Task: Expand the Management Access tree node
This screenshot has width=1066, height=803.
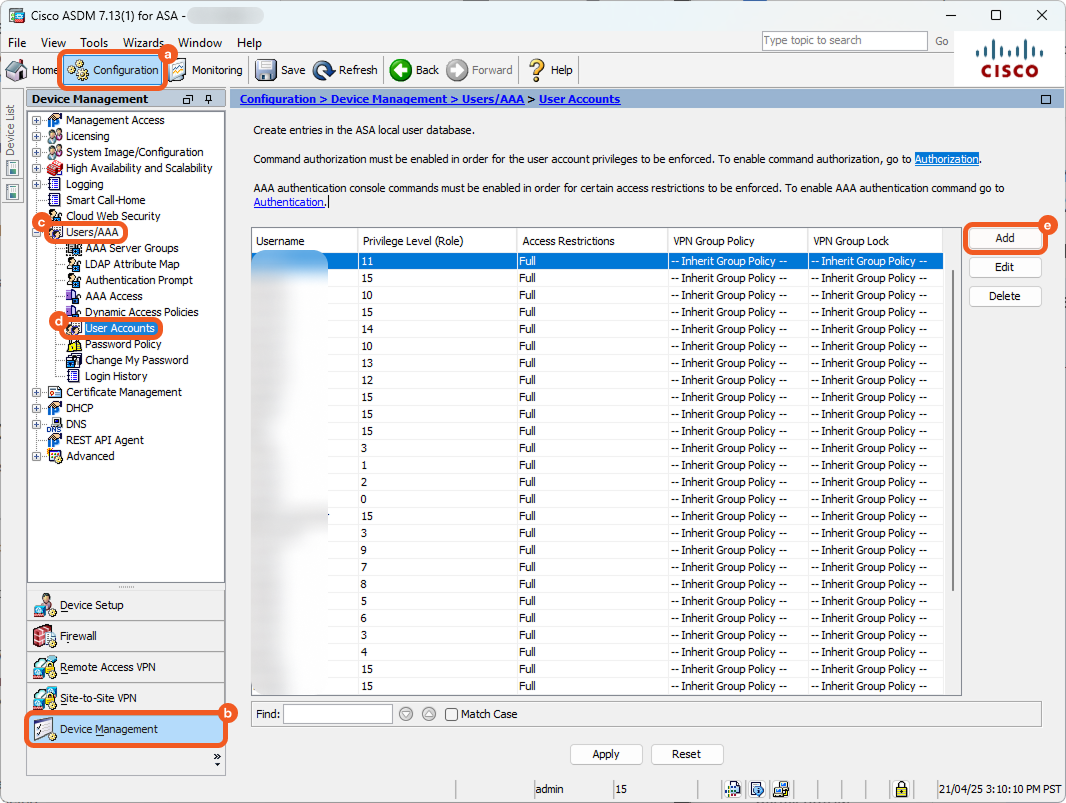Action: 37,120
